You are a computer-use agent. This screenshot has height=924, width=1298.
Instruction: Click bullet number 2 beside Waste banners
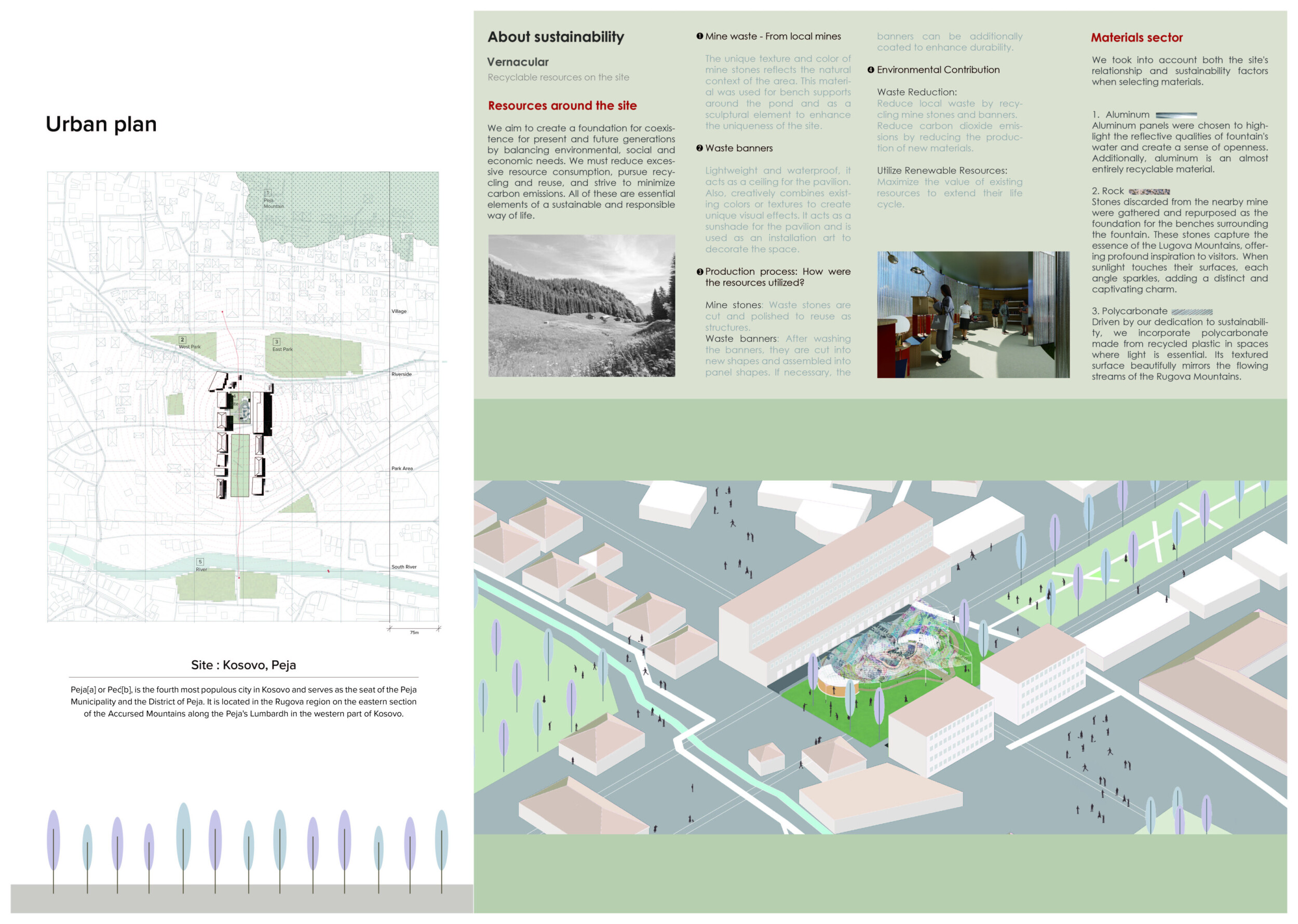click(699, 148)
